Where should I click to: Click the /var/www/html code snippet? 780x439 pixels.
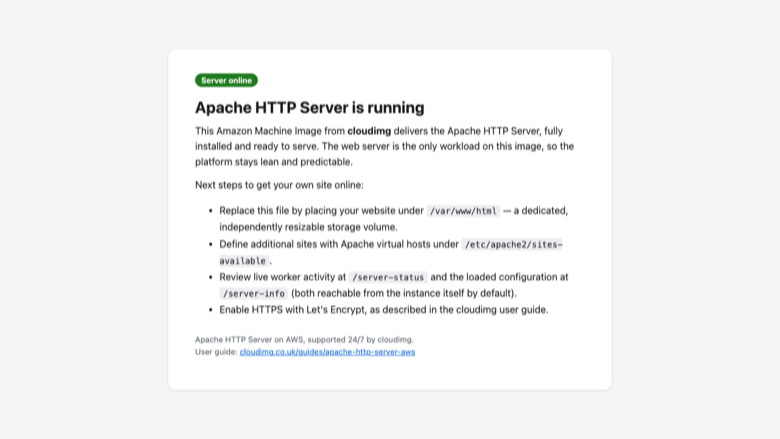463,211
